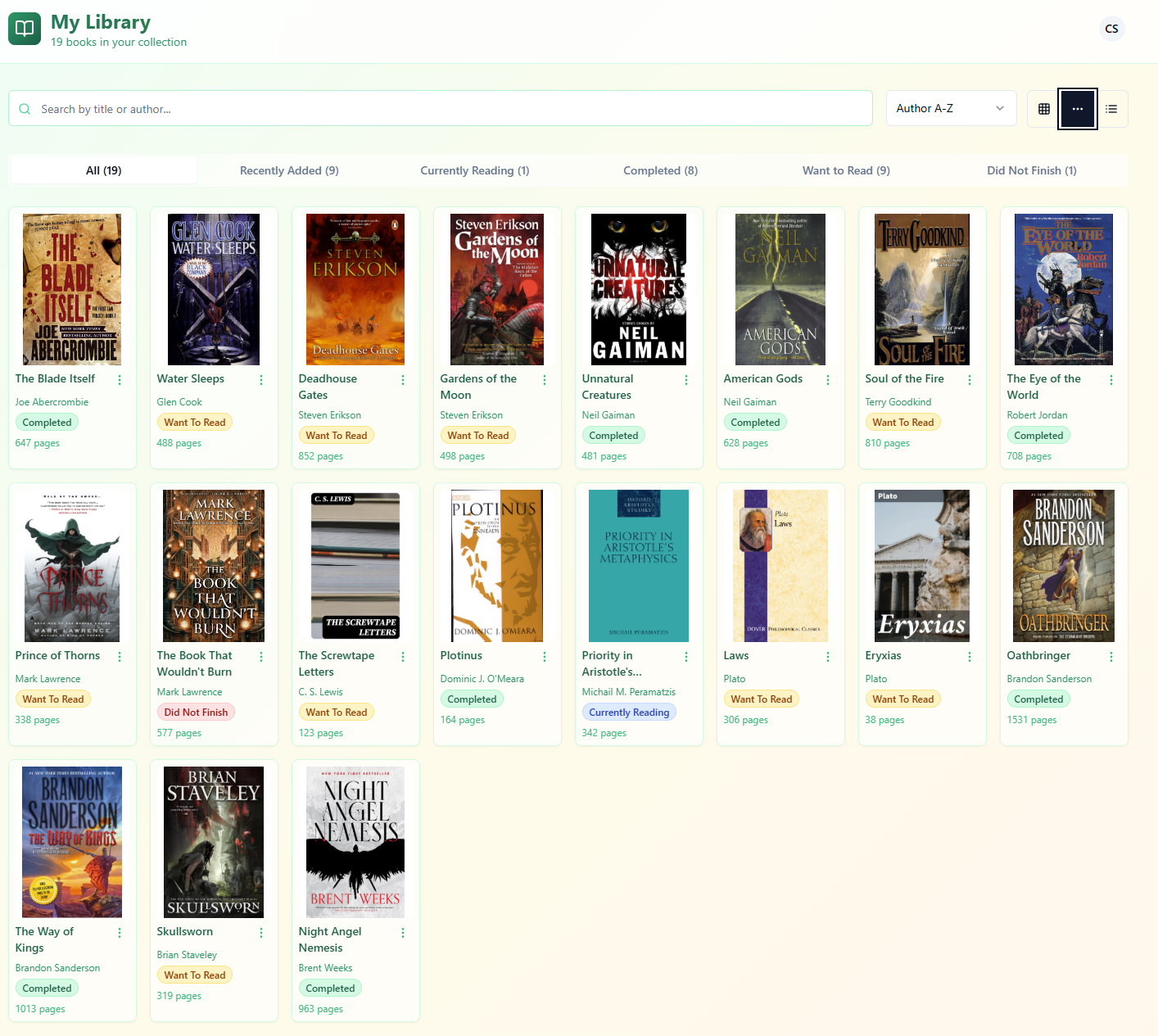Click the Water Sleeps cover thumbnail
The width and height of the screenshot is (1158, 1036).
click(214, 289)
